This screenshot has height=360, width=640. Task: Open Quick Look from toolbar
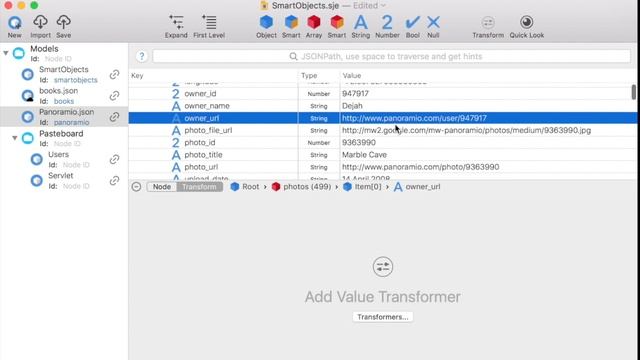point(527,22)
